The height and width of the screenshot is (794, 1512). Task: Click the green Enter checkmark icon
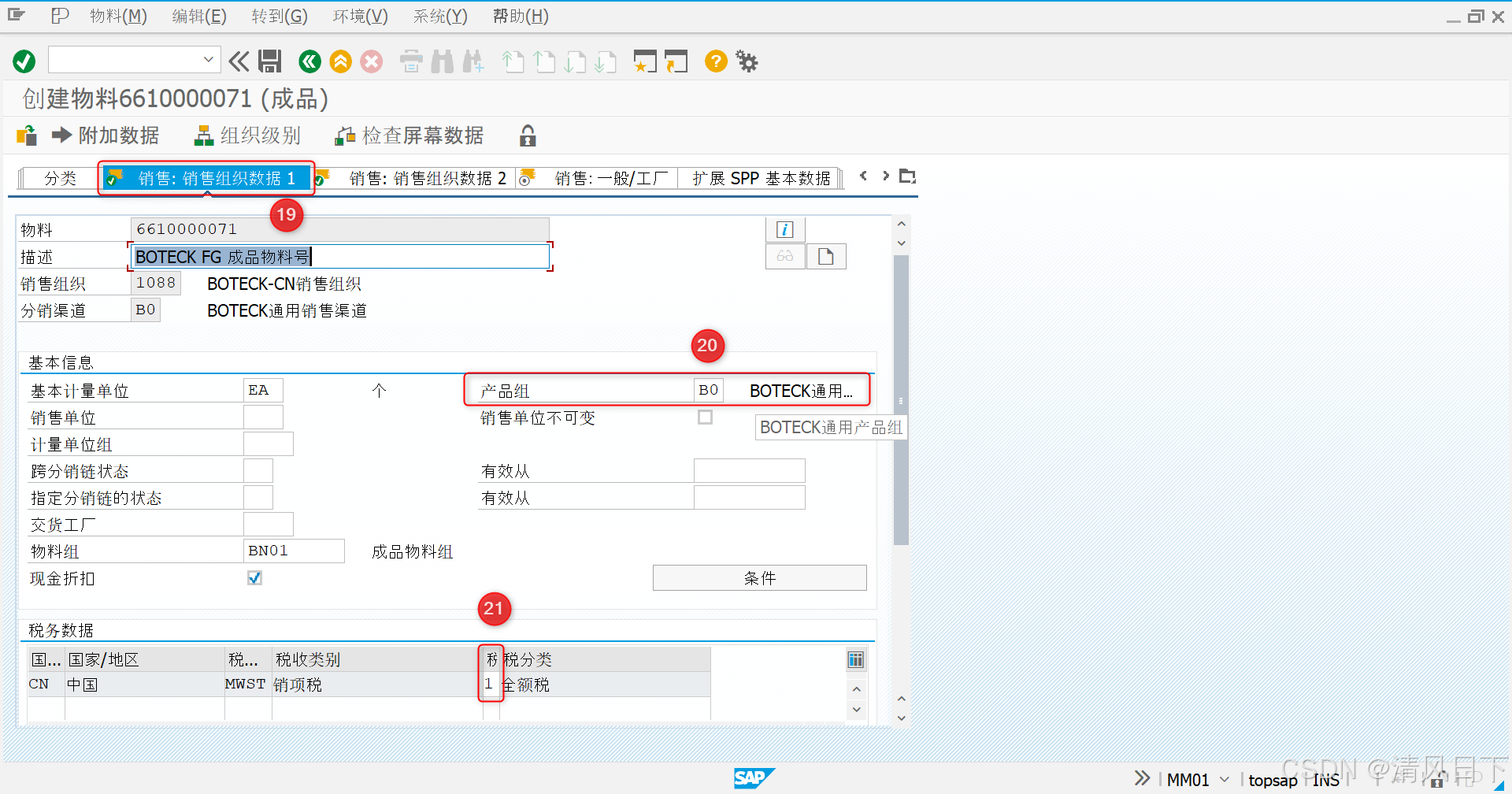(24, 61)
